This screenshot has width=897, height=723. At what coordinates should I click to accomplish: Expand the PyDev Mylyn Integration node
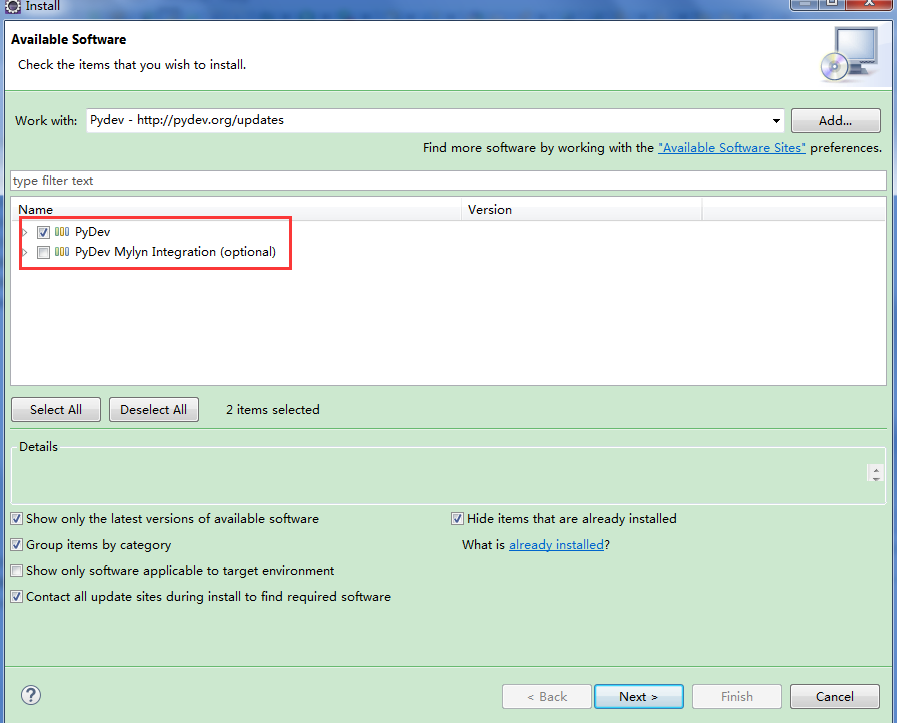(25, 252)
